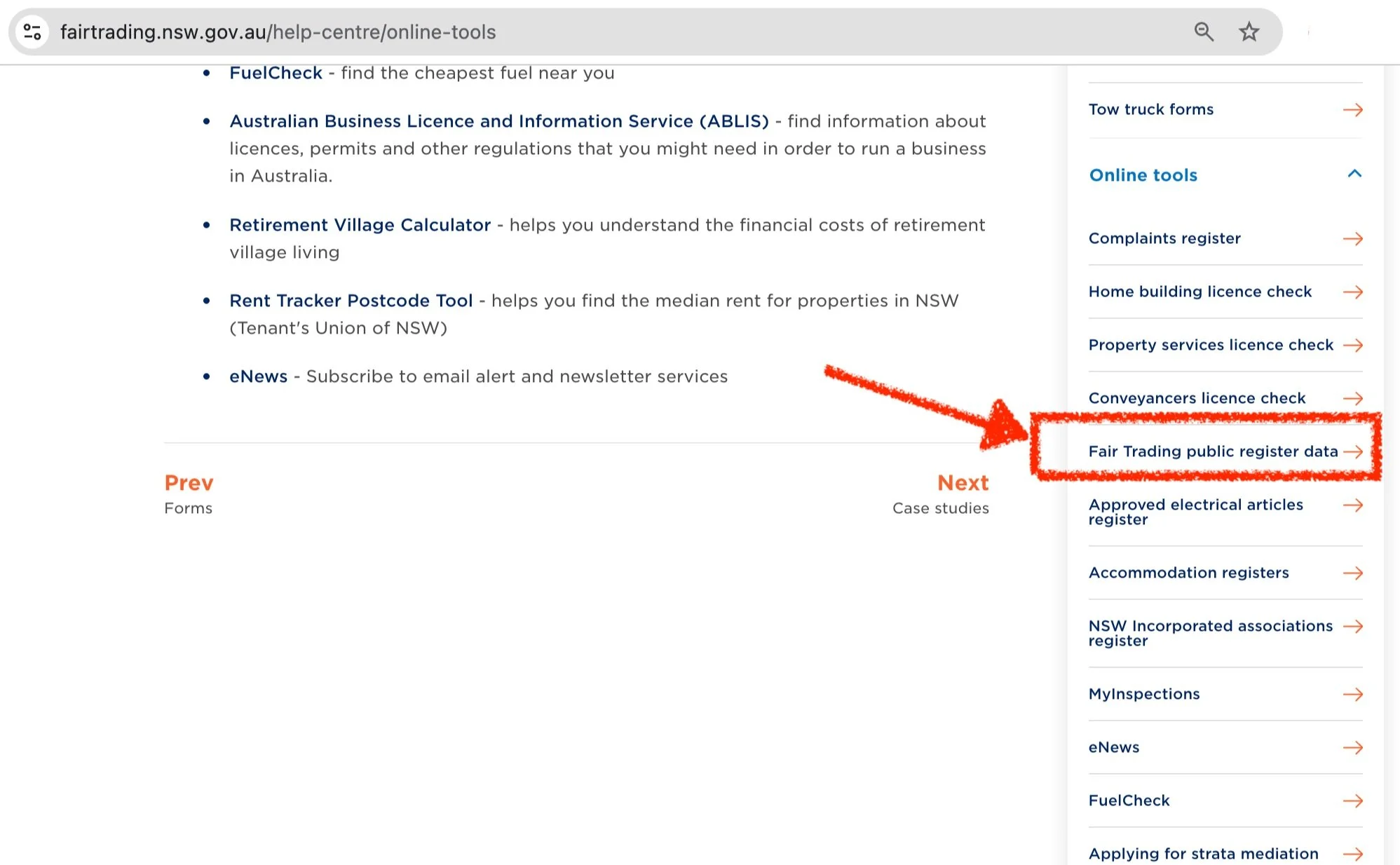Click arrow icon beside FuelCheck sidebar item

coord(1352,801)
